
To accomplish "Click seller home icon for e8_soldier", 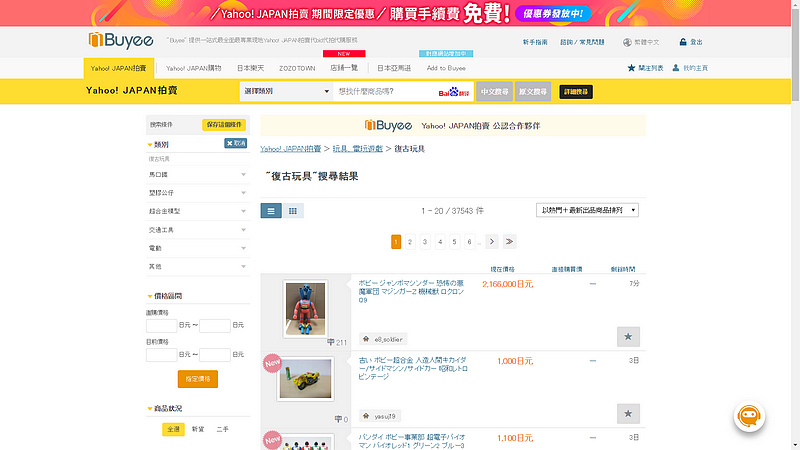I will [366, 339].
